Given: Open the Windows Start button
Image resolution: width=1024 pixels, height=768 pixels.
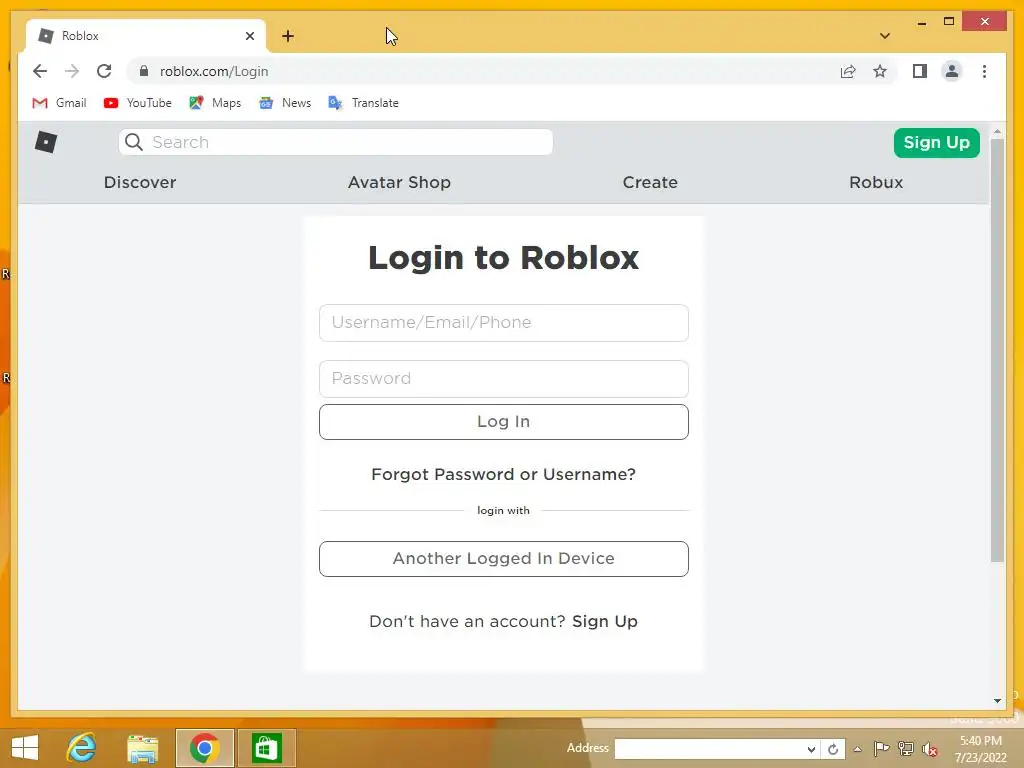Looking at the screenshot, I should [25, 748].
